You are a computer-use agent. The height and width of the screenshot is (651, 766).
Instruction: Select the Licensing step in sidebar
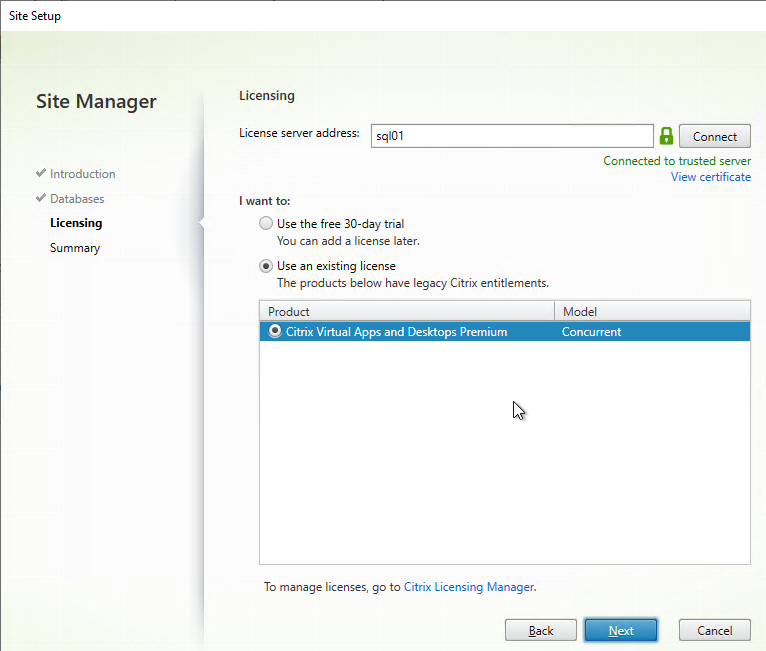pyautogui.click(x=76, y=223)
